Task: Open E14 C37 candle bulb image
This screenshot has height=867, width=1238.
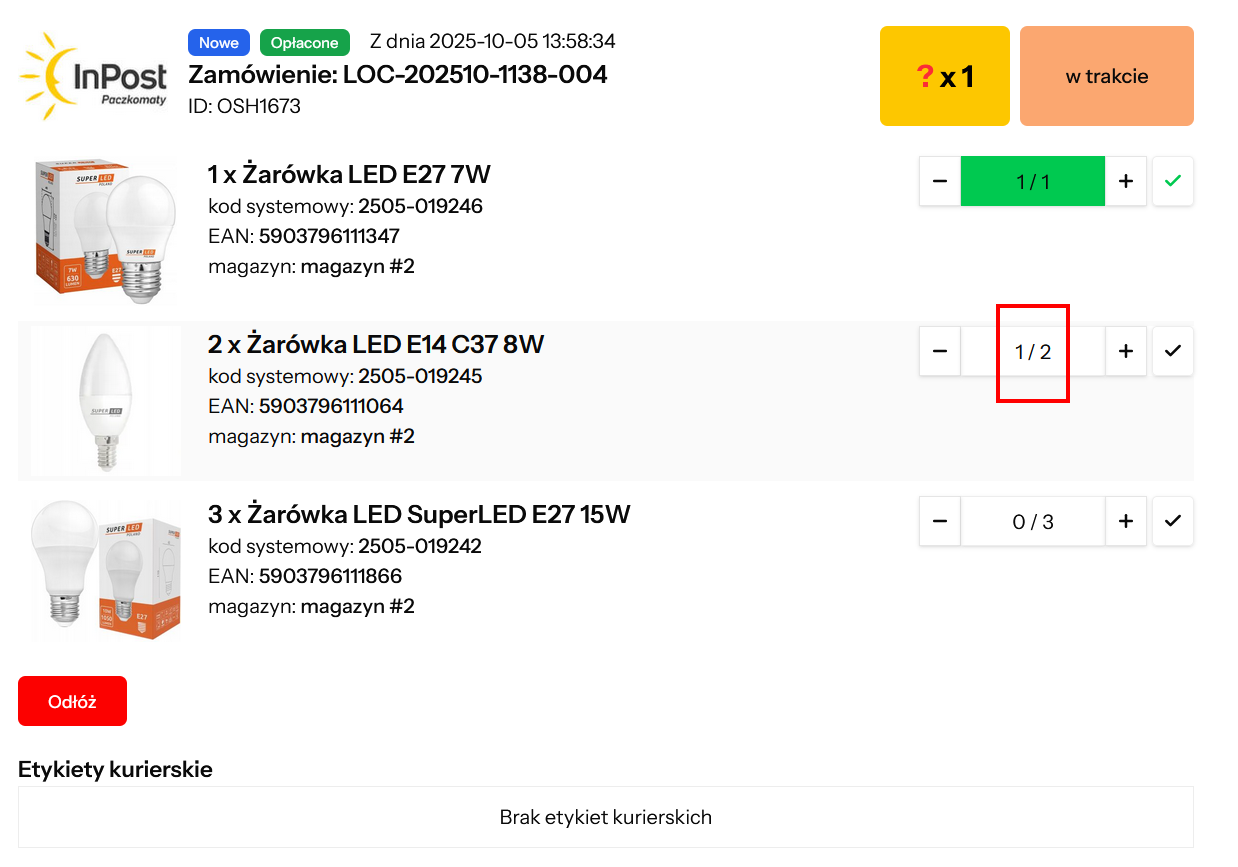Action: point(106,401)
